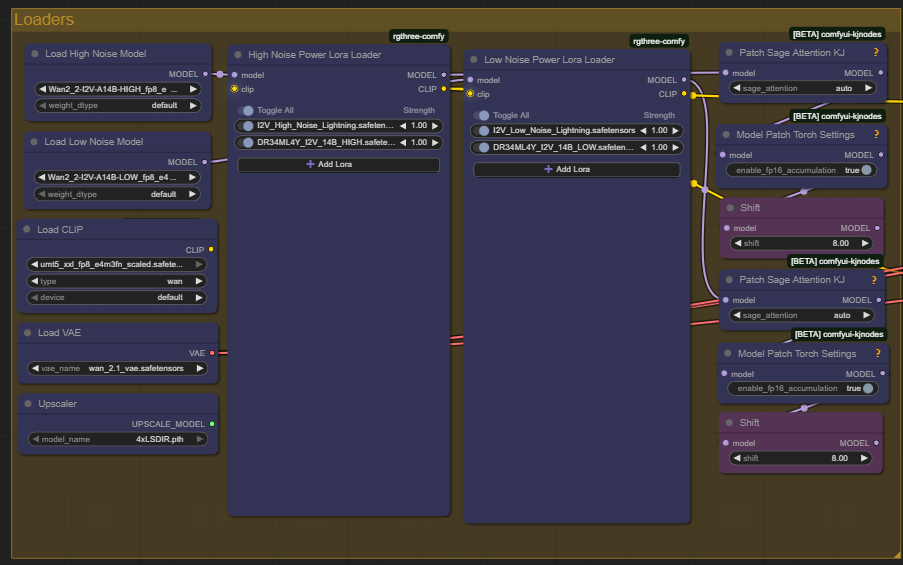Click the VAE output port on Load VAE
This screenshot has width=903, height=565.
pos(211,353)
